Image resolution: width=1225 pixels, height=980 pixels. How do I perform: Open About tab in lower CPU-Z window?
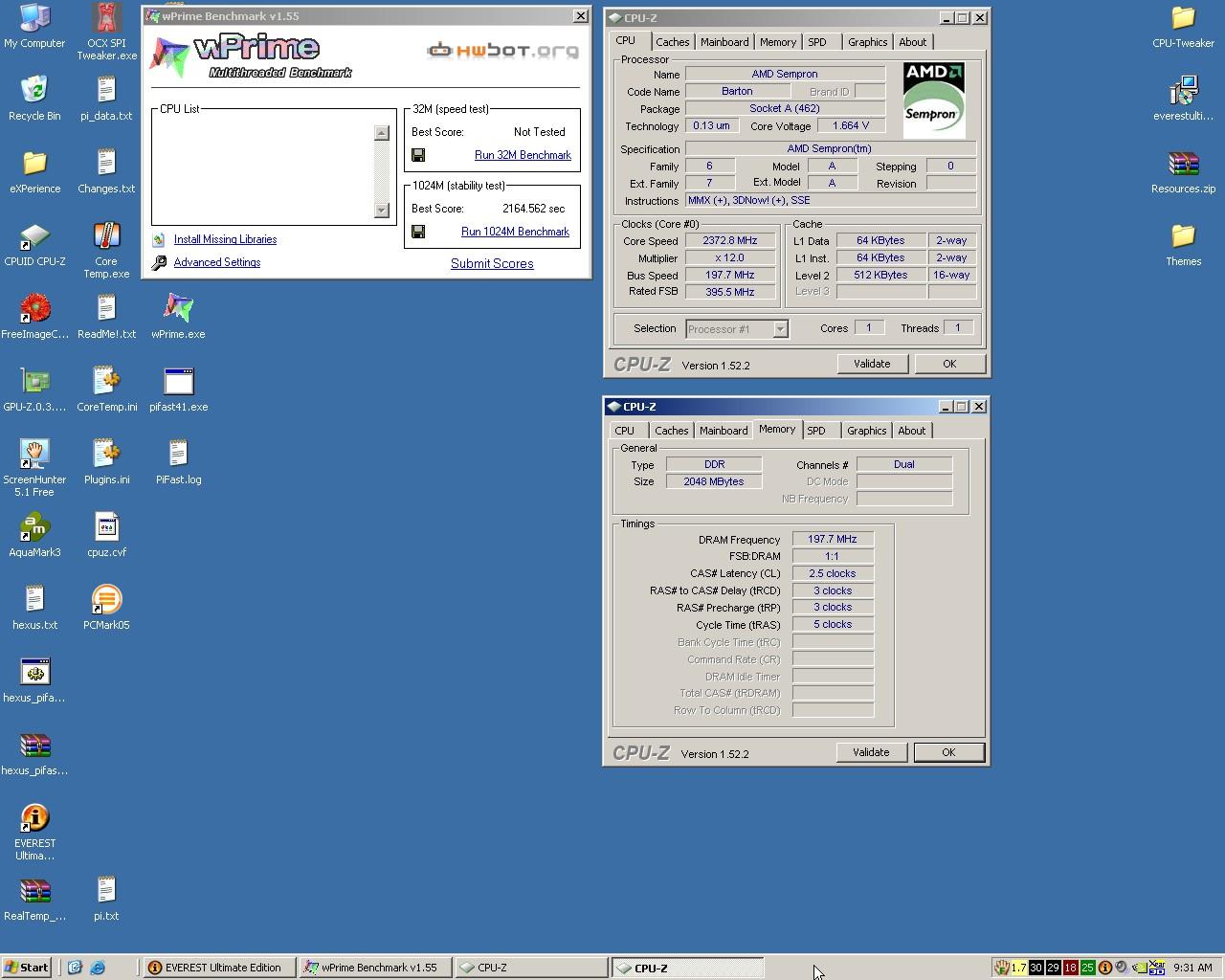(x=912, y=431)
